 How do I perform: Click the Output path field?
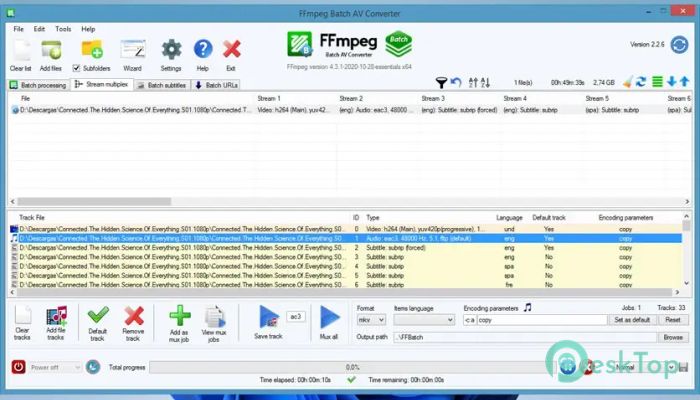(525, 338)
